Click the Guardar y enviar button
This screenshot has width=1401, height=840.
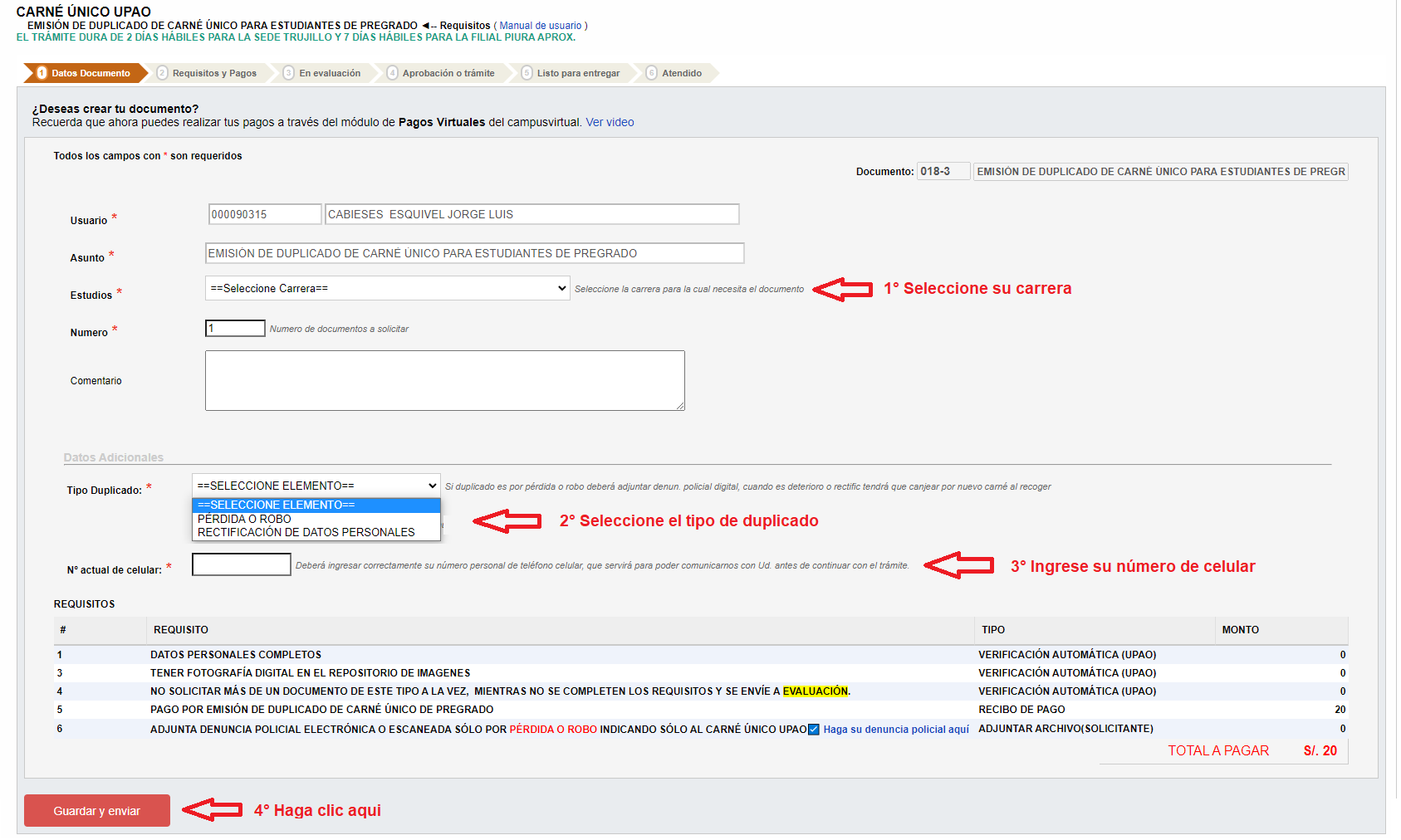(x=97, y=811)
